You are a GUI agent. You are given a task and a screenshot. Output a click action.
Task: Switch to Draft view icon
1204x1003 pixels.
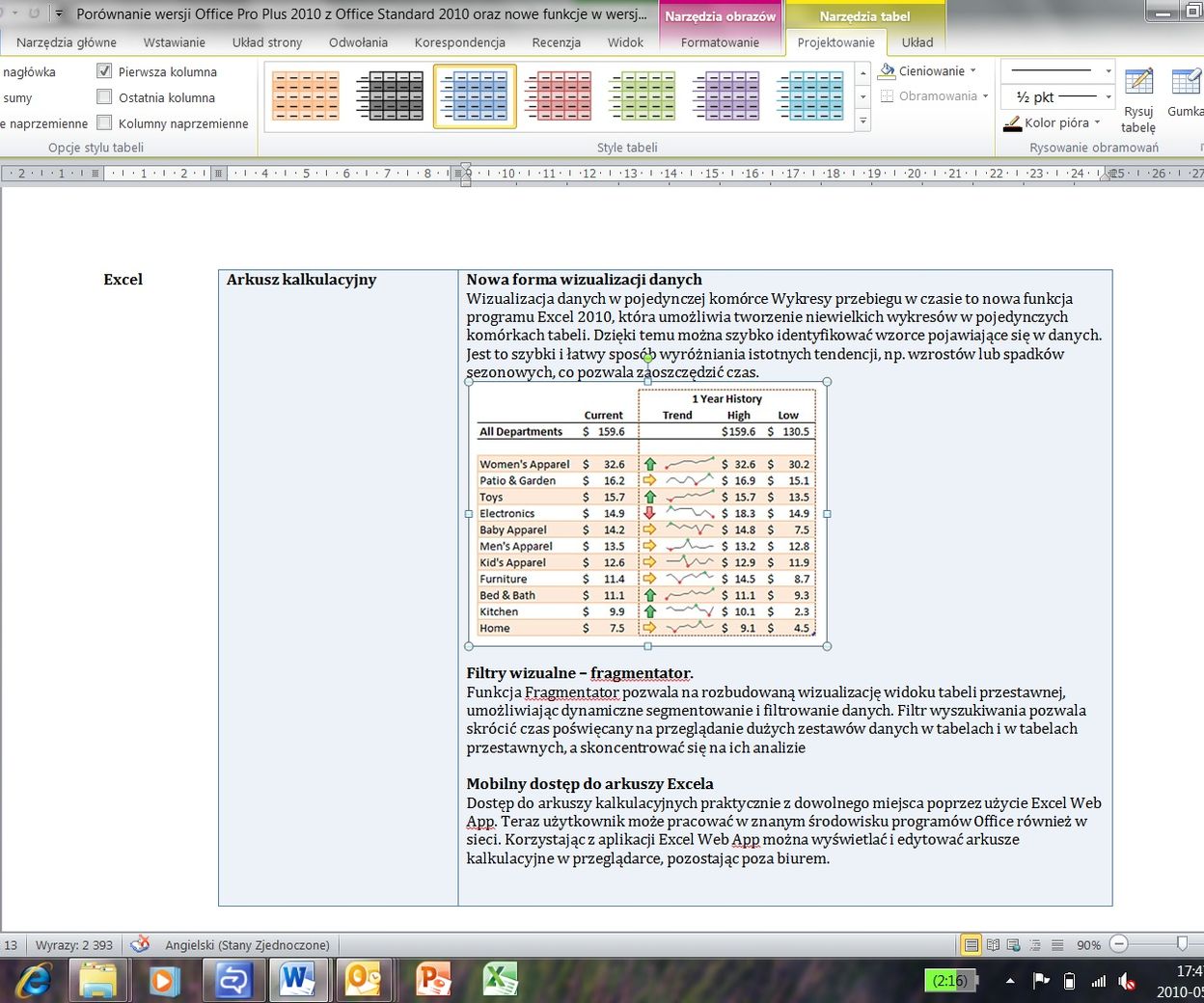[x=1057, y=945]
